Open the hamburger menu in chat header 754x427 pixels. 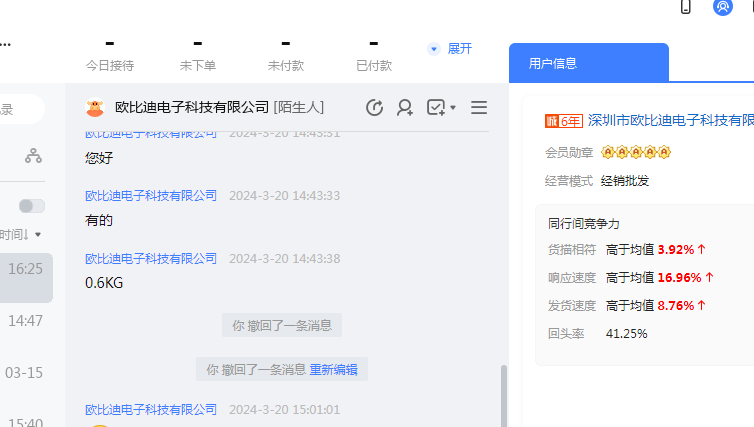click(x=479, y=108)
